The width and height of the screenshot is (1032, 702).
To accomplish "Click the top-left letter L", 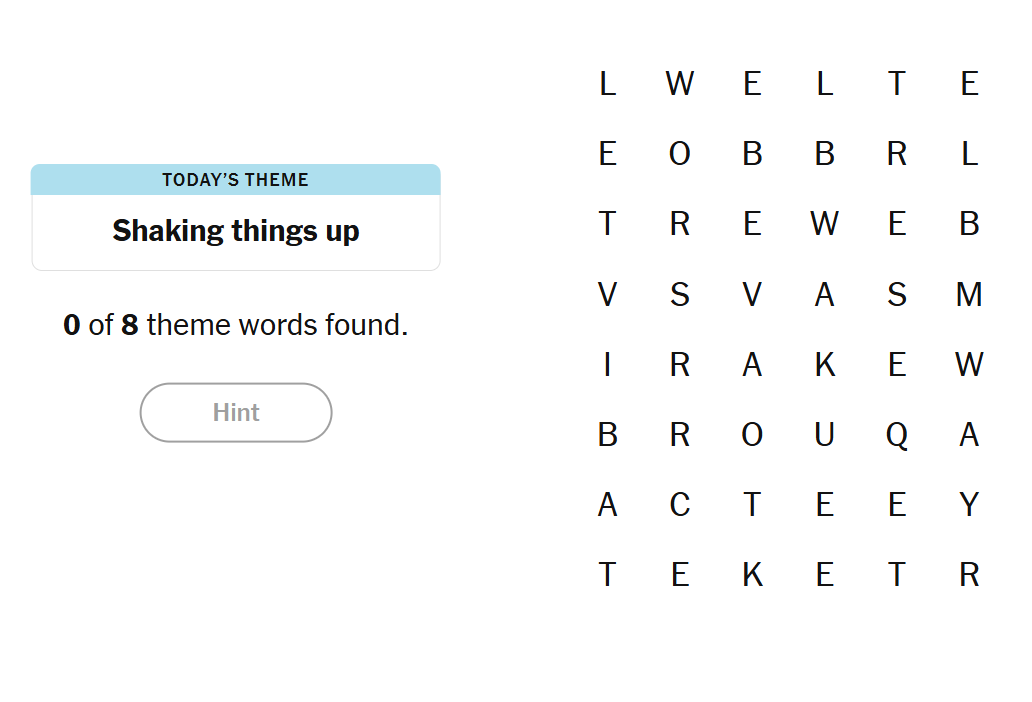I will pyautogui.click(x=607, y=83).
